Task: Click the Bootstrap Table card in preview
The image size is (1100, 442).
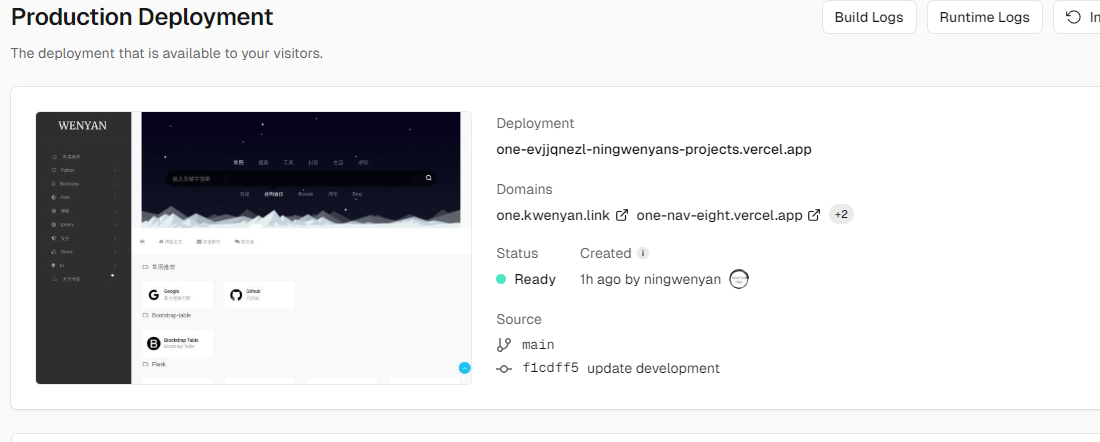Action: (x=177, y=343)
